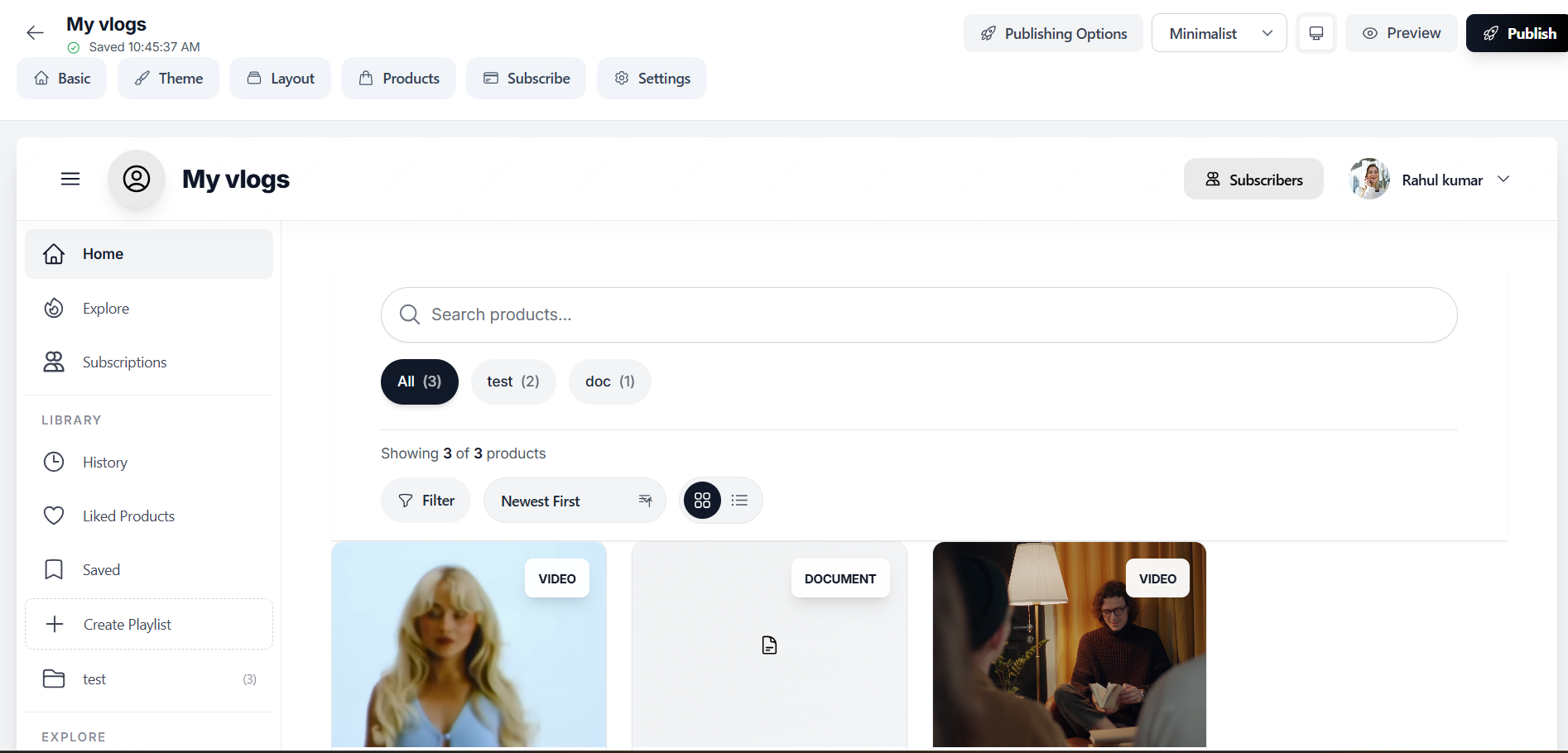This screenshot has height=753, width=1568.
Task: Switch to grid view layout
Action: click(701, 500)
